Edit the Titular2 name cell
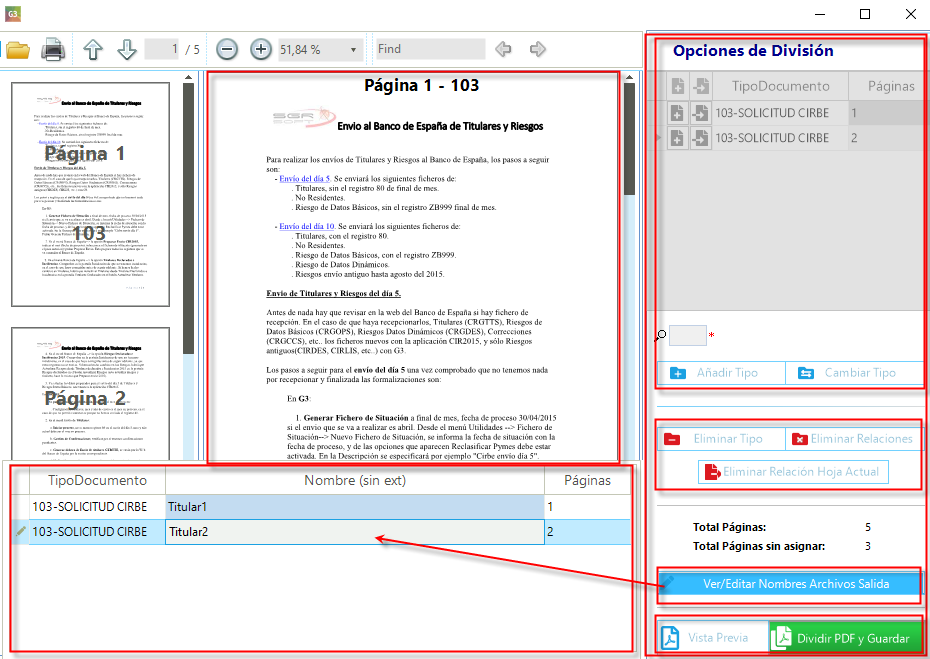Screen dimensions: 930x659 click(355, 531)
